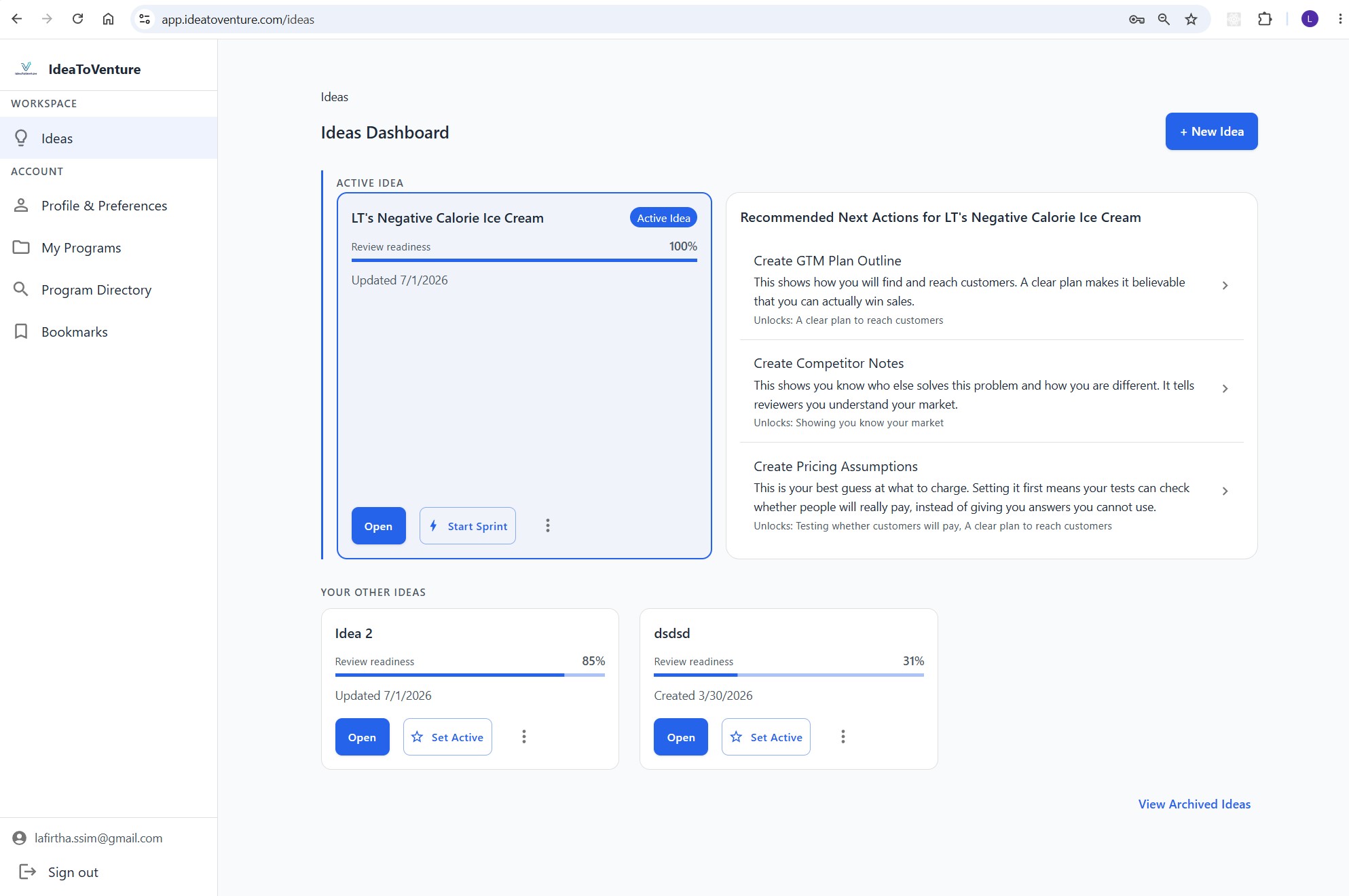Set dsdsd as active

click(766, 736)
